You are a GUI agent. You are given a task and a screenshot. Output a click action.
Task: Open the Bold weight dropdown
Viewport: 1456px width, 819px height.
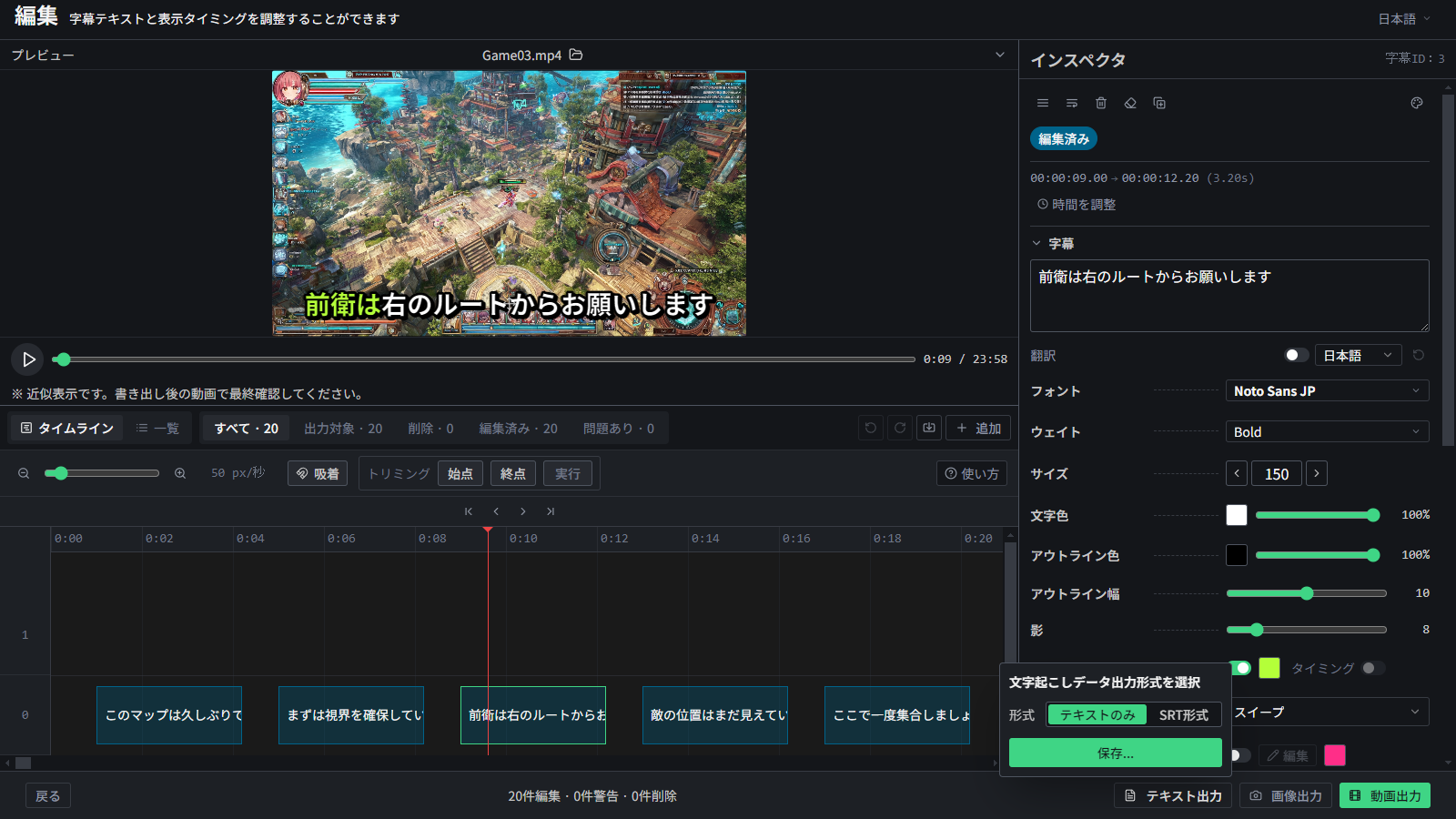[1327, 431]
